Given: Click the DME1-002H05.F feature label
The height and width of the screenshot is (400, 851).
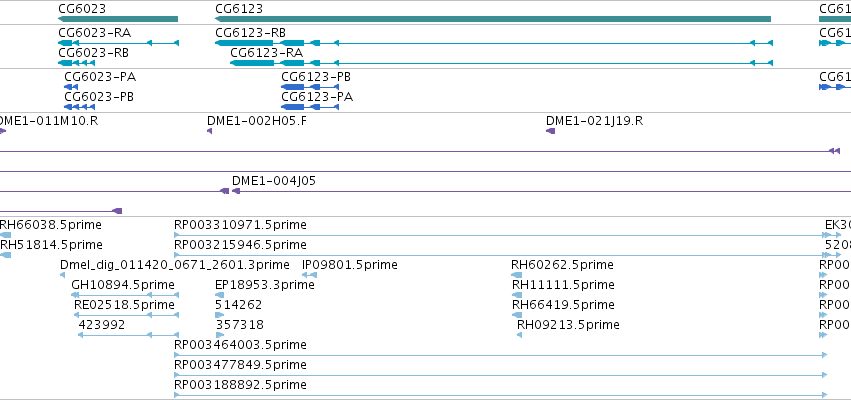Looking at the screenshot, I should click(x=257, y=120).
